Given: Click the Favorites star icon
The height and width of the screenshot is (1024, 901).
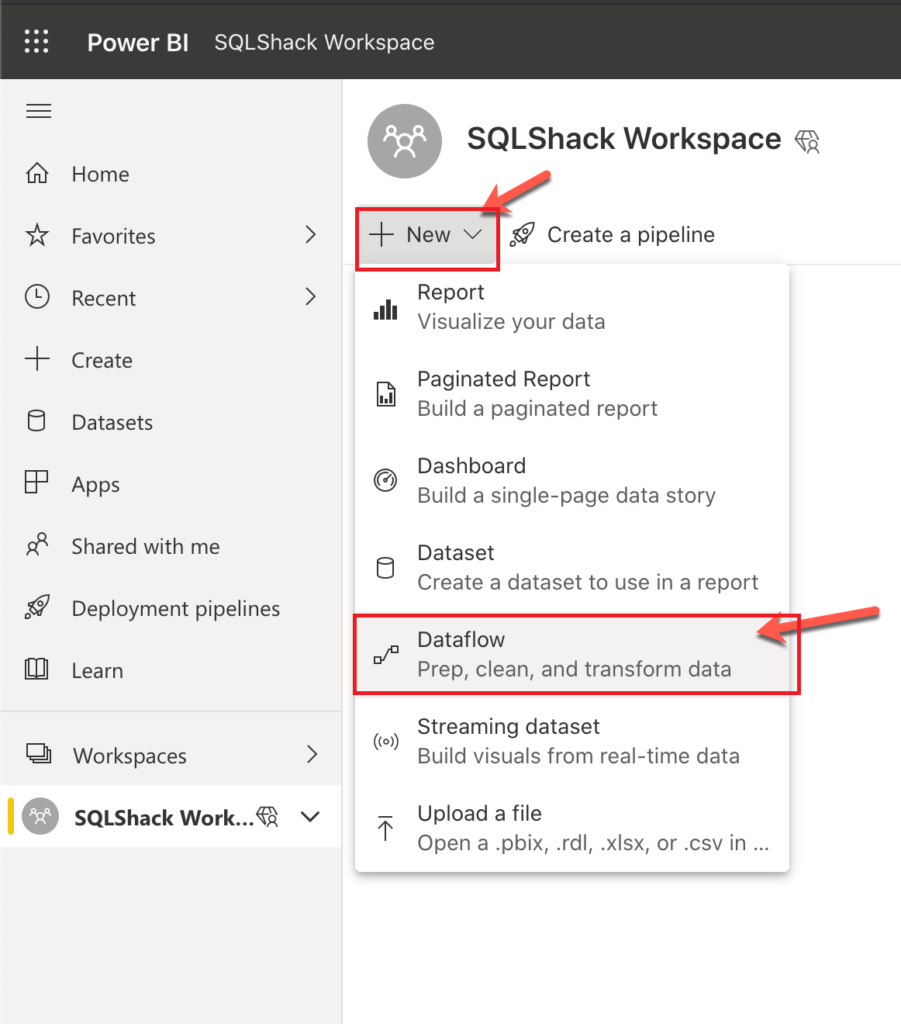Looking at the screenshot, I should coord(37,235).
